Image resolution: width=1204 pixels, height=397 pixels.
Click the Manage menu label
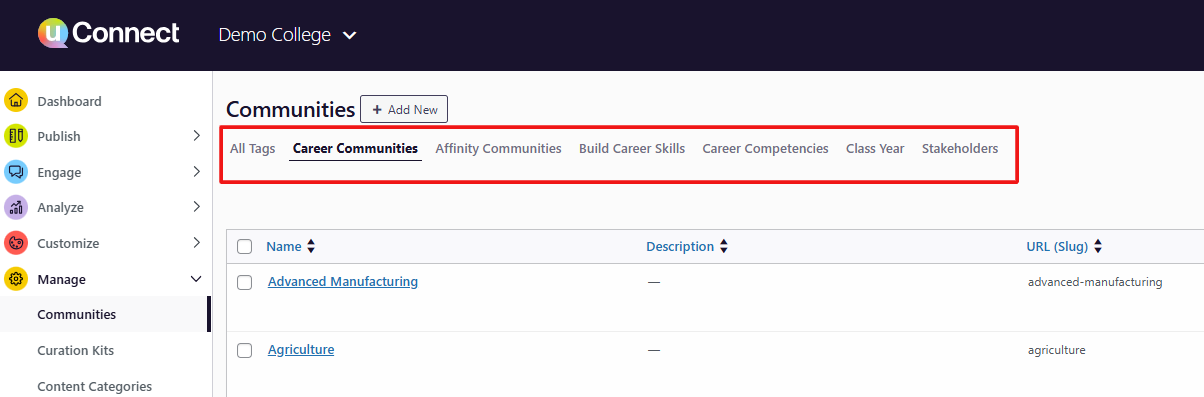click(61, 279)
